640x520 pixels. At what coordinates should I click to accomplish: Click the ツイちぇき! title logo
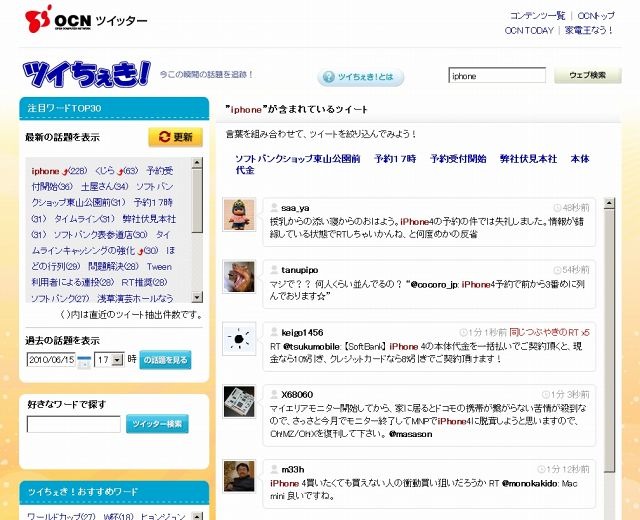click(x=87, y=74)
